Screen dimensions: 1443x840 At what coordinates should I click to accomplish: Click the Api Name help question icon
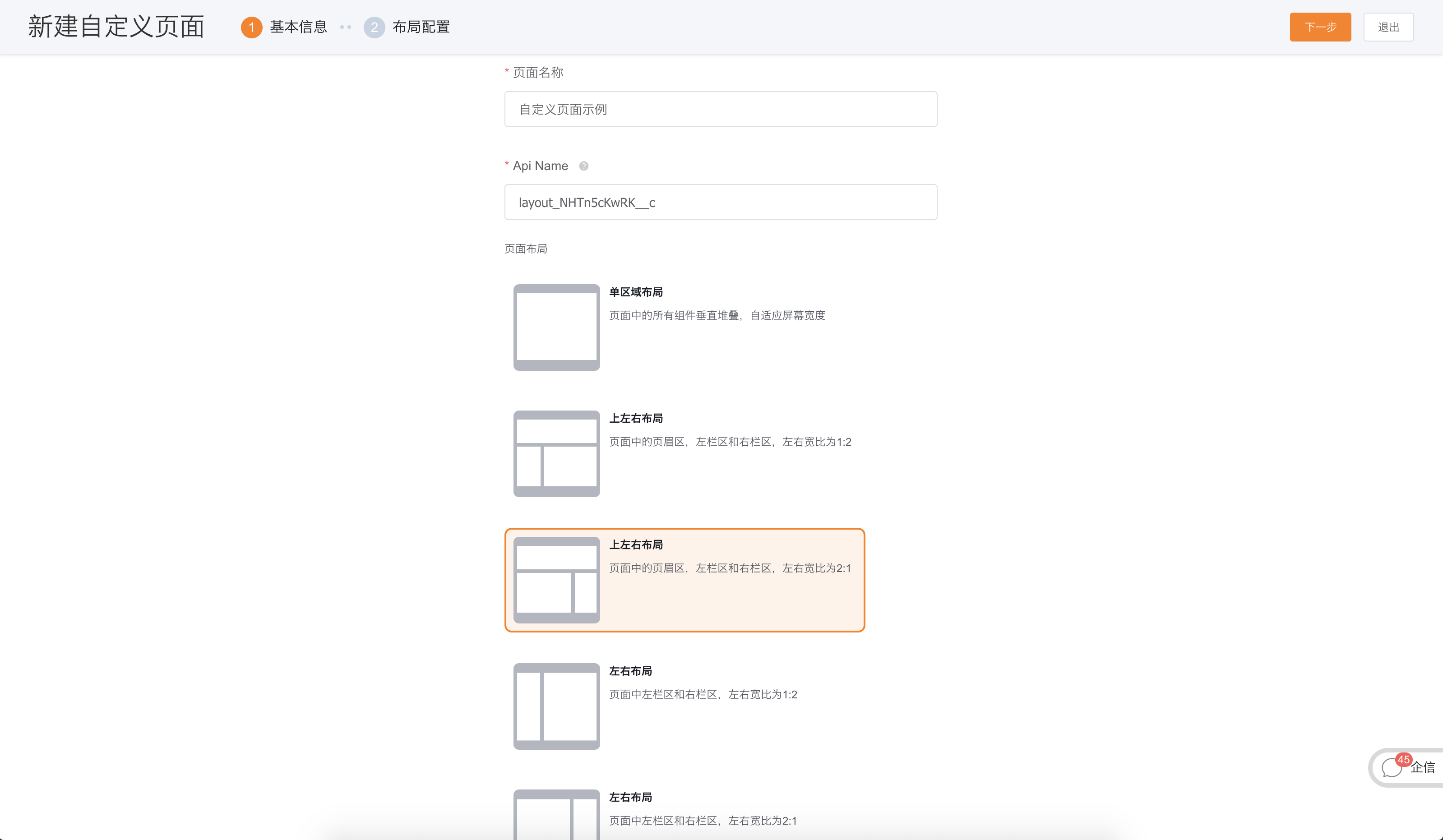pos(583,166)
